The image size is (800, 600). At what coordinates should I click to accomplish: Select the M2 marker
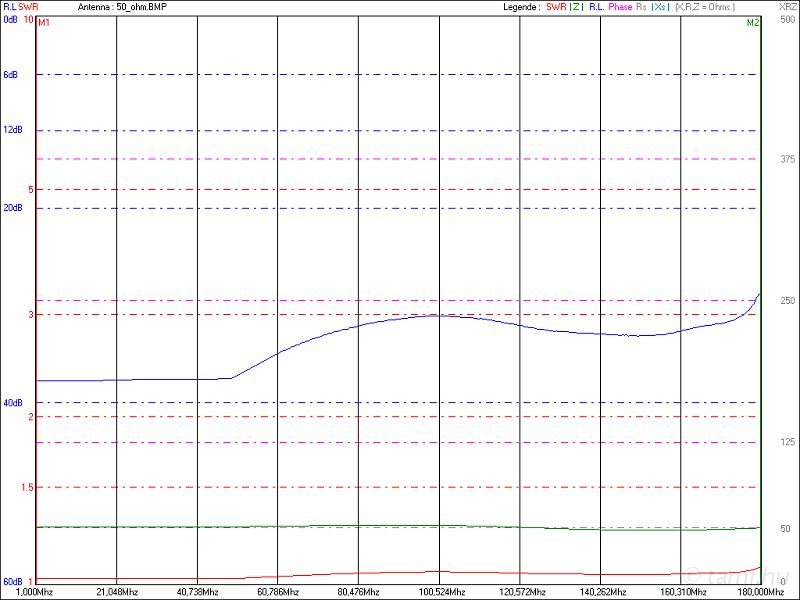(x=752, y=22)
